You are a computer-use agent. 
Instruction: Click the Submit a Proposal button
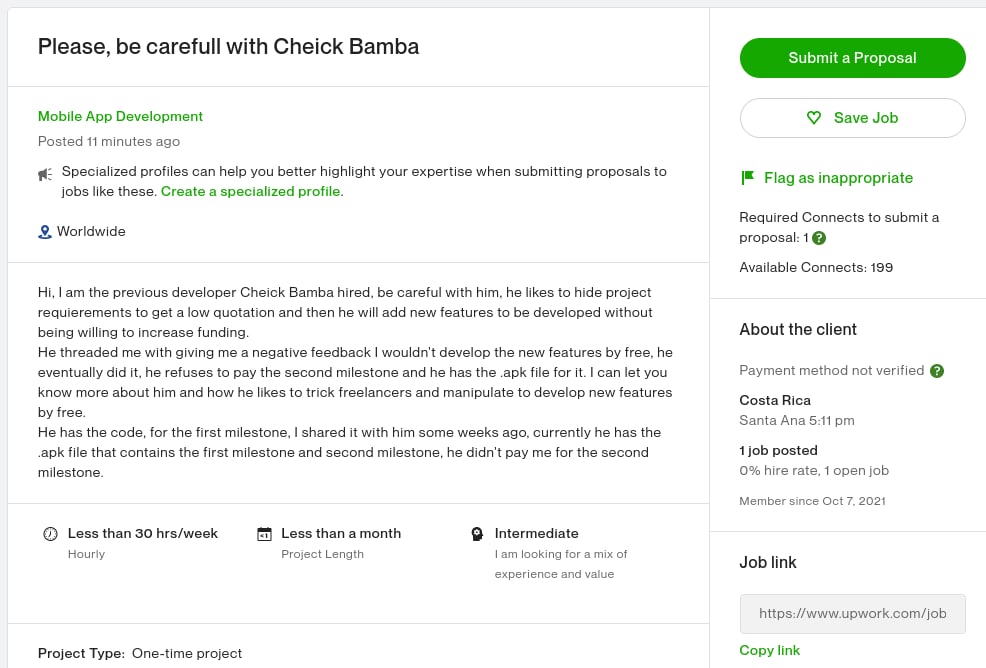[x=852, y=58]
